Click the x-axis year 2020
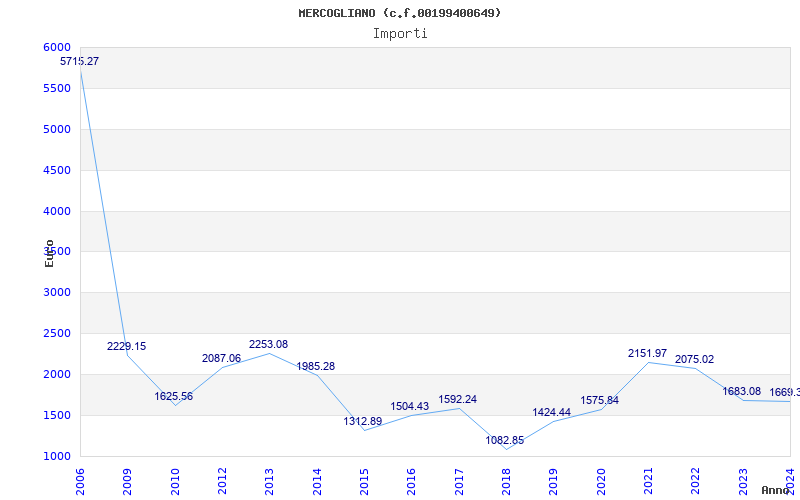The width and height of the screenshot is (800, 500). (x=601, y=482)
